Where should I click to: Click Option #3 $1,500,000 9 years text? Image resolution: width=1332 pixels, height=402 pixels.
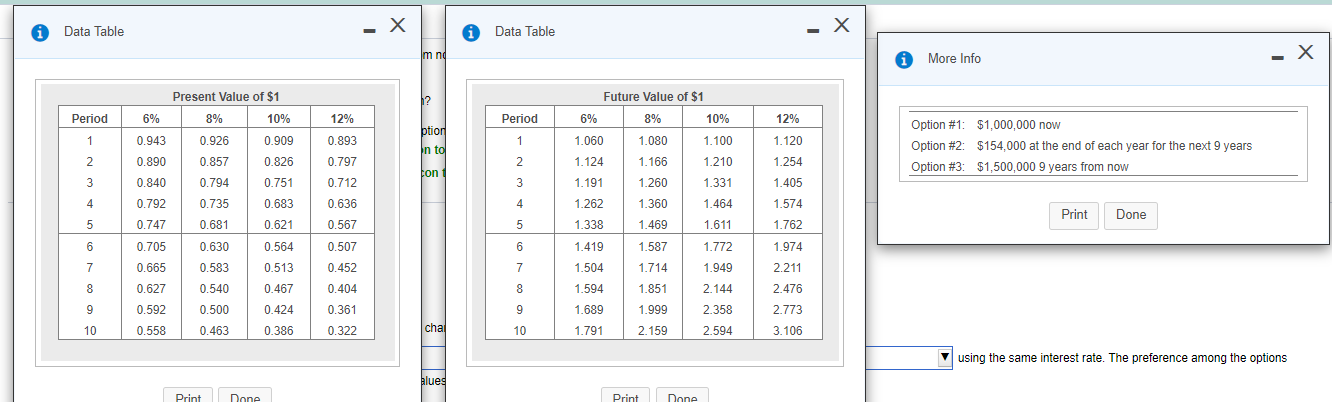click(1019, 167)
